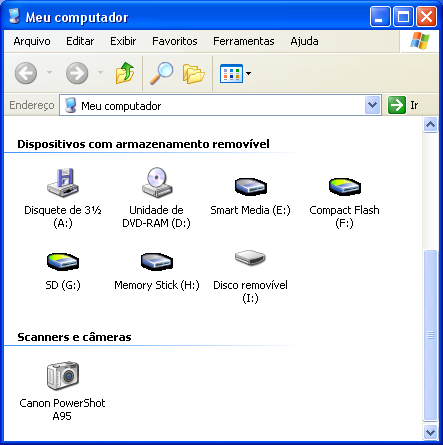Click the Meu computador title bar icon
Screen dimensions: 443x445
tap(15, 16)
